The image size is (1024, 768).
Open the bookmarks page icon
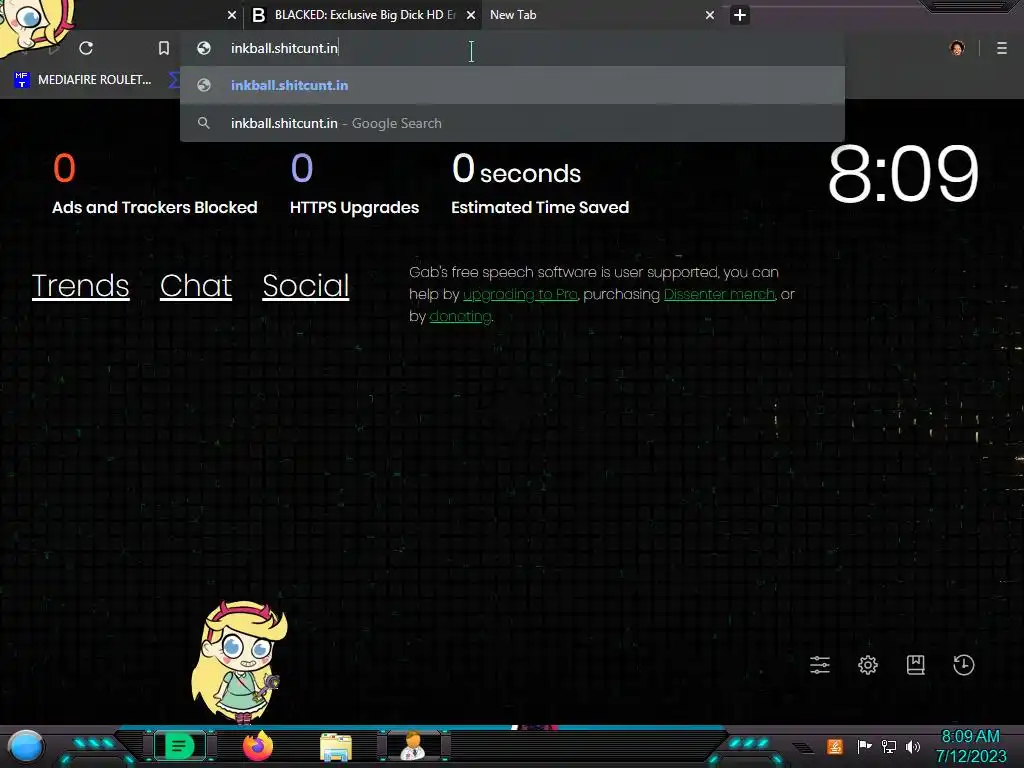point(916,665)
